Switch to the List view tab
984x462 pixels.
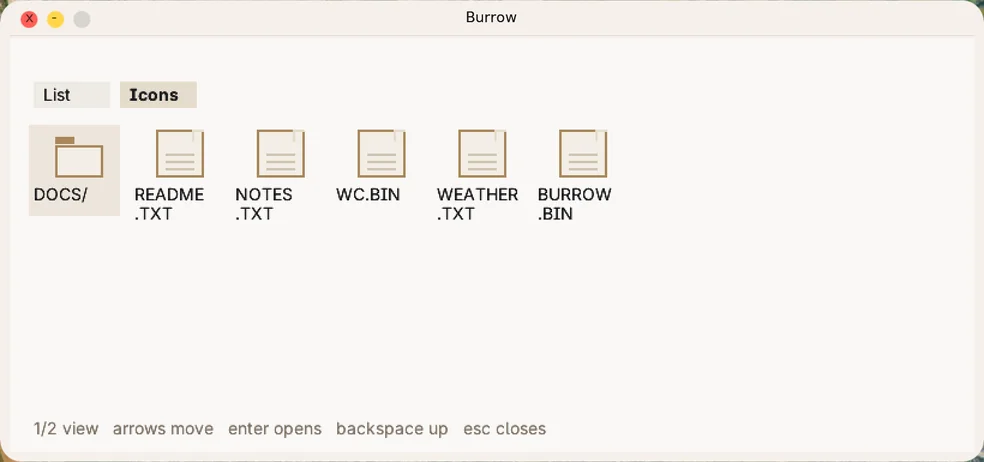72,95
